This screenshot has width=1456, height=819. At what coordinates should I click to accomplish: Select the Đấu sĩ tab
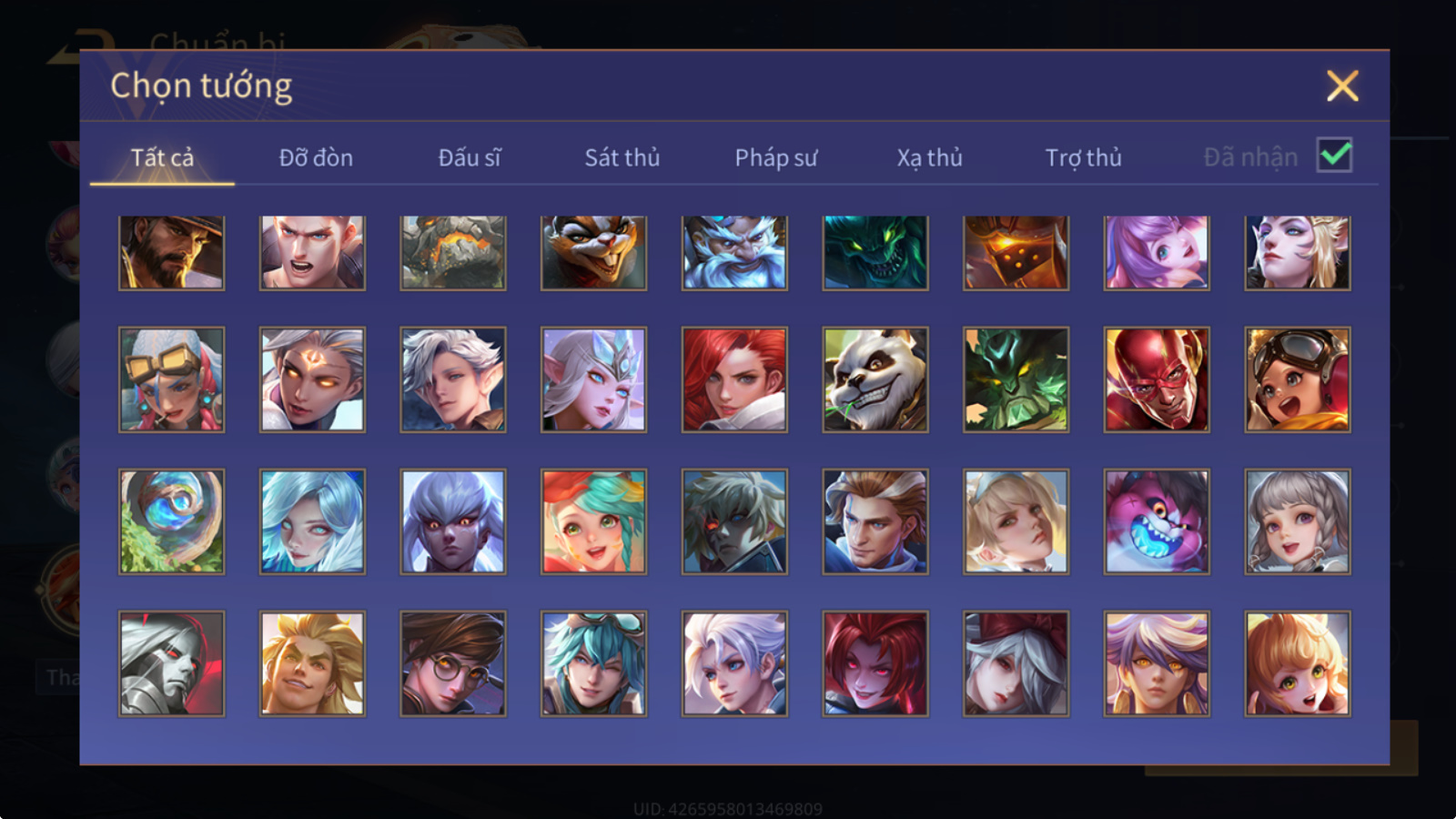click(x=470, y=157)
